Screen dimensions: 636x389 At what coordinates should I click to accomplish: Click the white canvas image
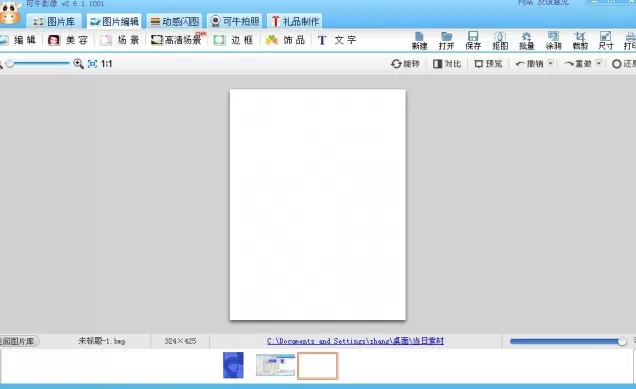point(318,204)
